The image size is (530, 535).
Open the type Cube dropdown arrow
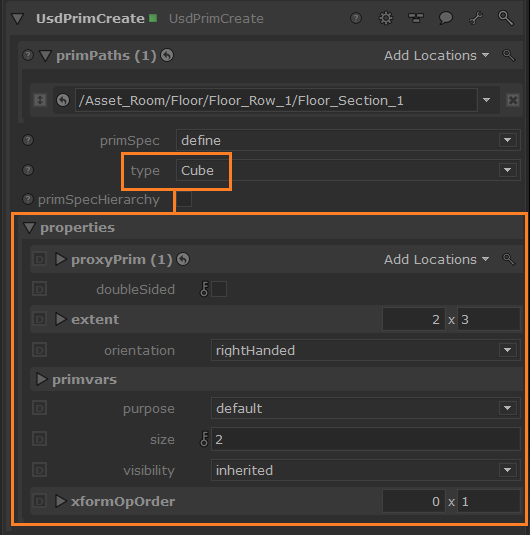coord(507,170)
